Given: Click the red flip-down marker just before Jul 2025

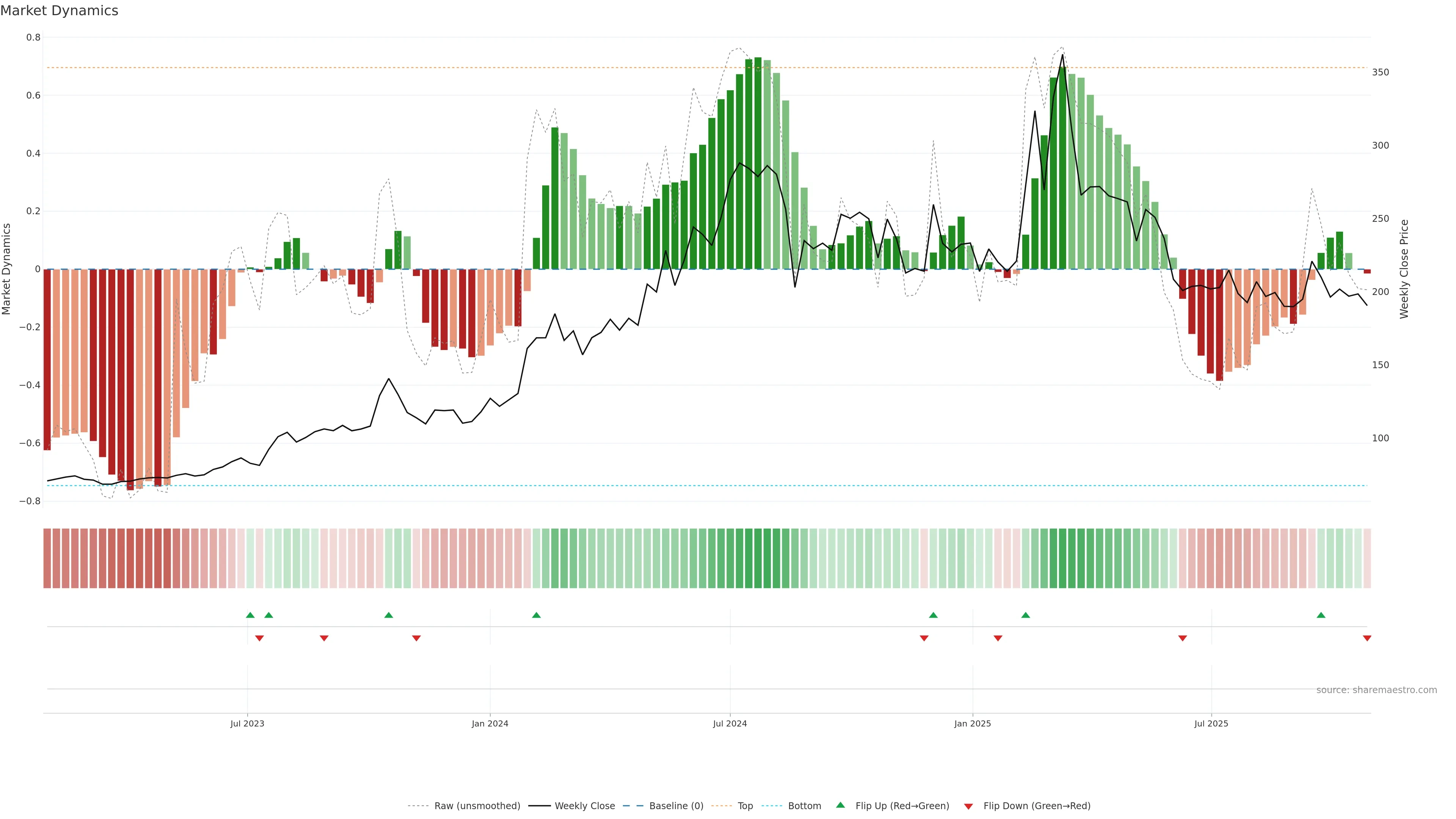Looking at the screenshot, I should coord(1183,638).
